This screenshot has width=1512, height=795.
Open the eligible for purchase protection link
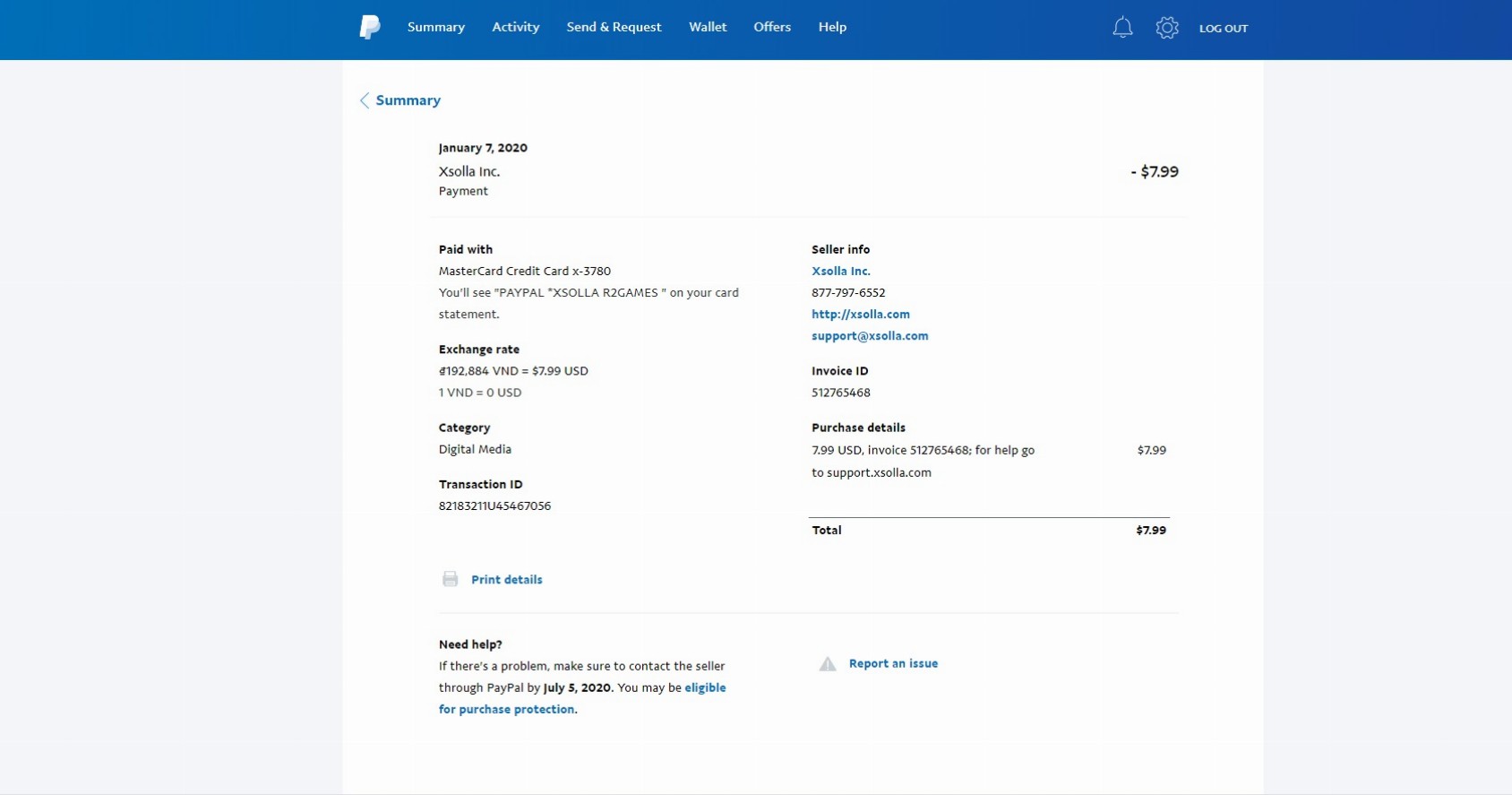click(705, 688)
